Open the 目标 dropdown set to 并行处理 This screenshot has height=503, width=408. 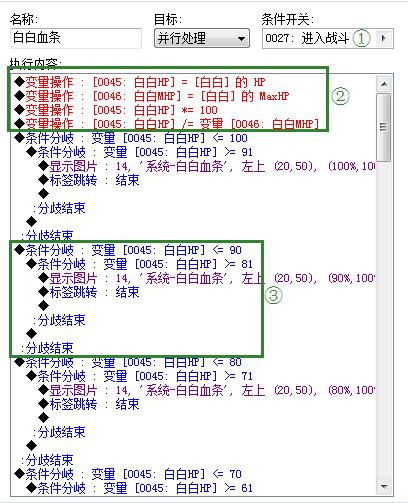click(x=202, y=38)
